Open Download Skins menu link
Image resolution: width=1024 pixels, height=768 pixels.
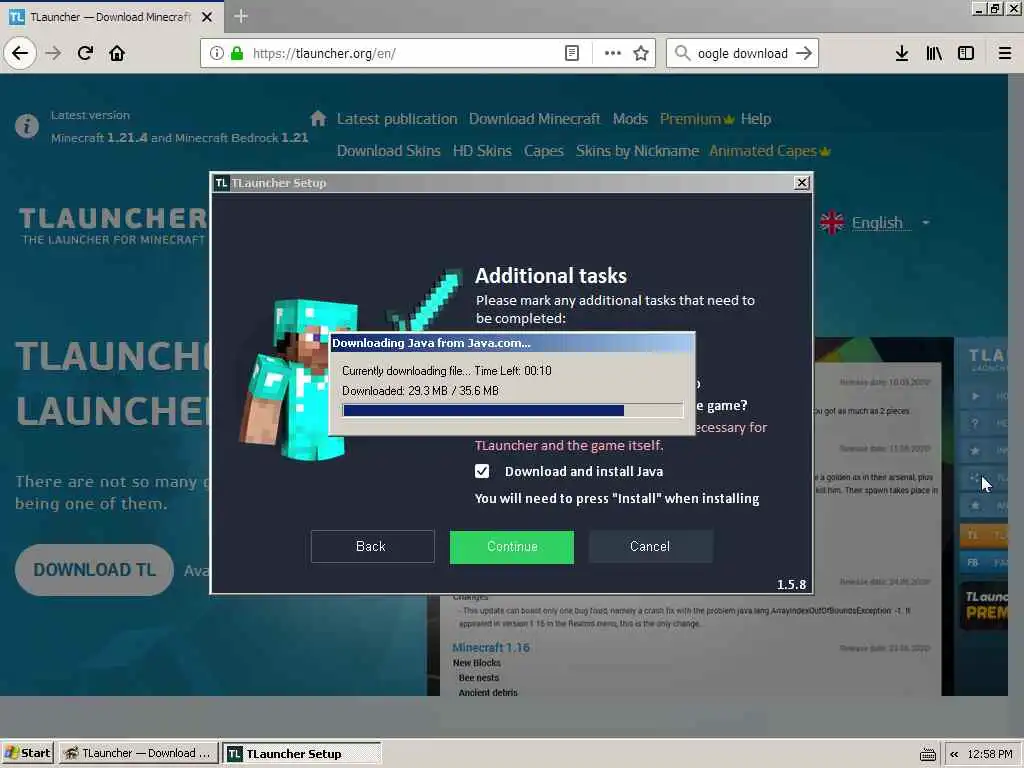pyautogui.click(x=389, y=151)
